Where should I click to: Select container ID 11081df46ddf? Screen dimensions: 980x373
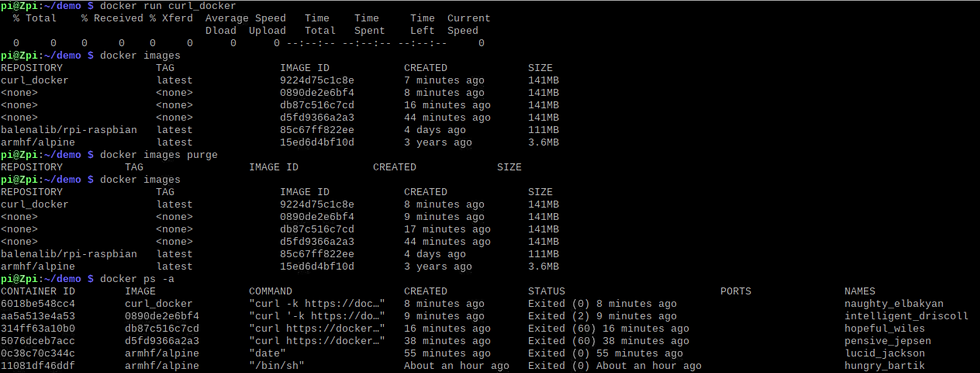coord(38,366)
